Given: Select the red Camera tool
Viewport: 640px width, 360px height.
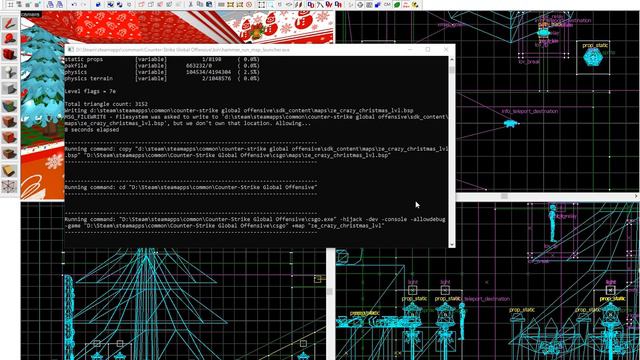Looking at the screenshot, I should click(x=9, y=55).
